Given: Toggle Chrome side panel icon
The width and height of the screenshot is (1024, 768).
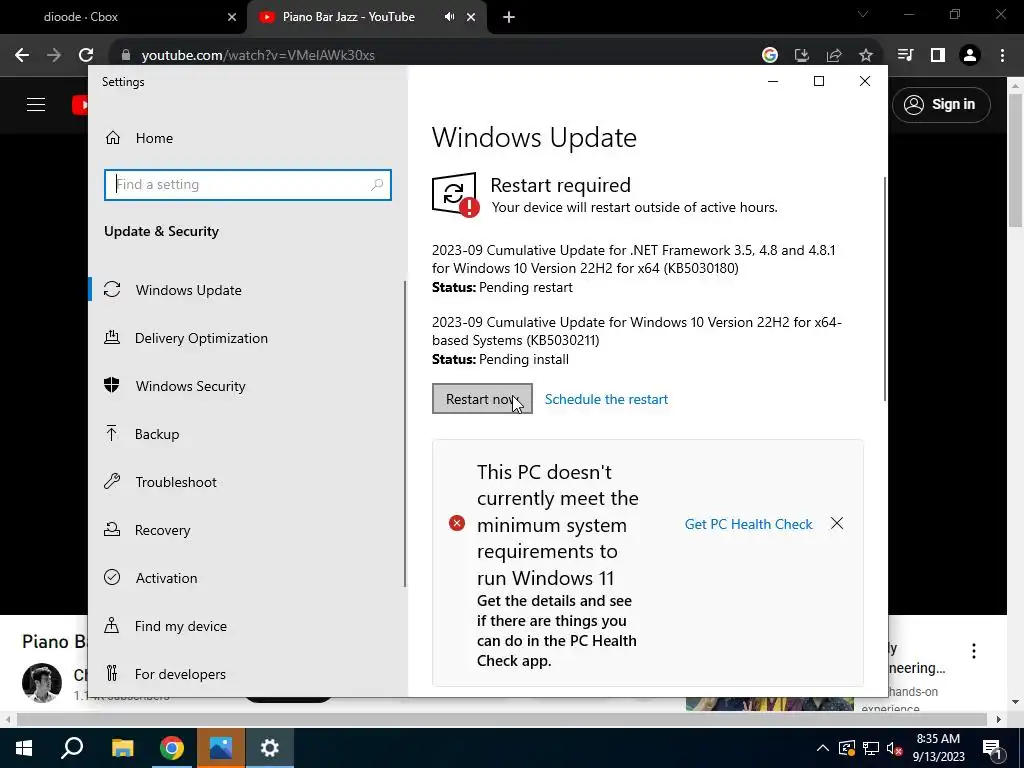Looking at the screenshot, I should click(x=938, y=55).
